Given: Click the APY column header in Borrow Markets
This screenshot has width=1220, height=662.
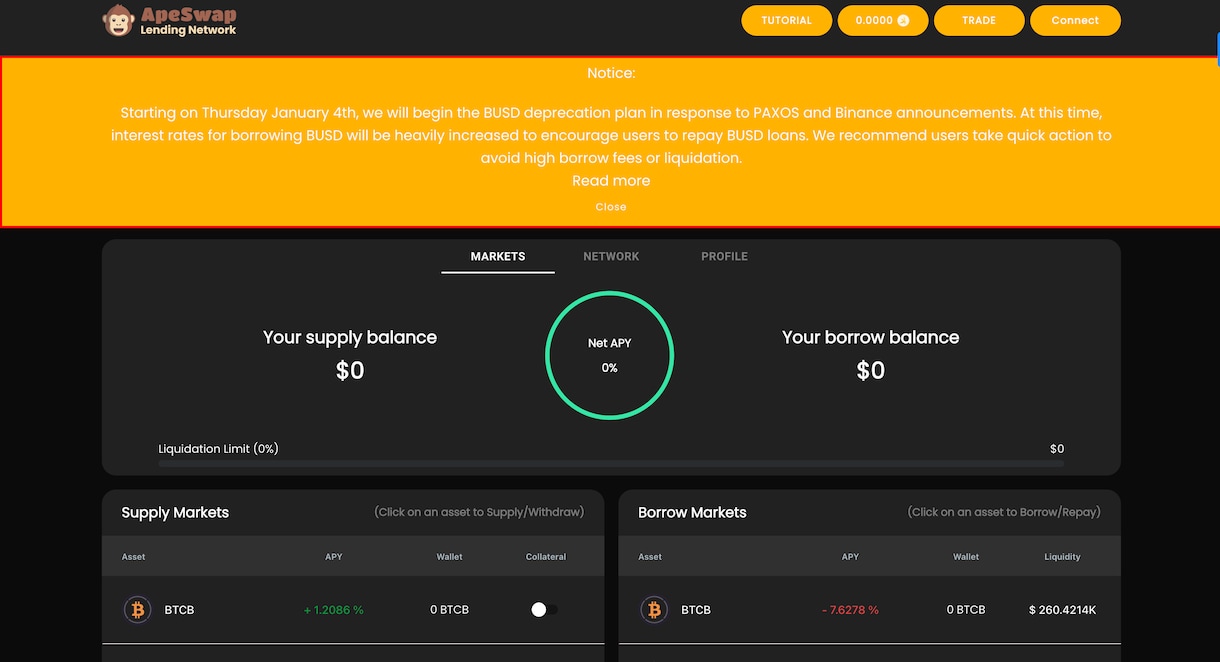Looking at the screenshot, I should click(850, 557).
